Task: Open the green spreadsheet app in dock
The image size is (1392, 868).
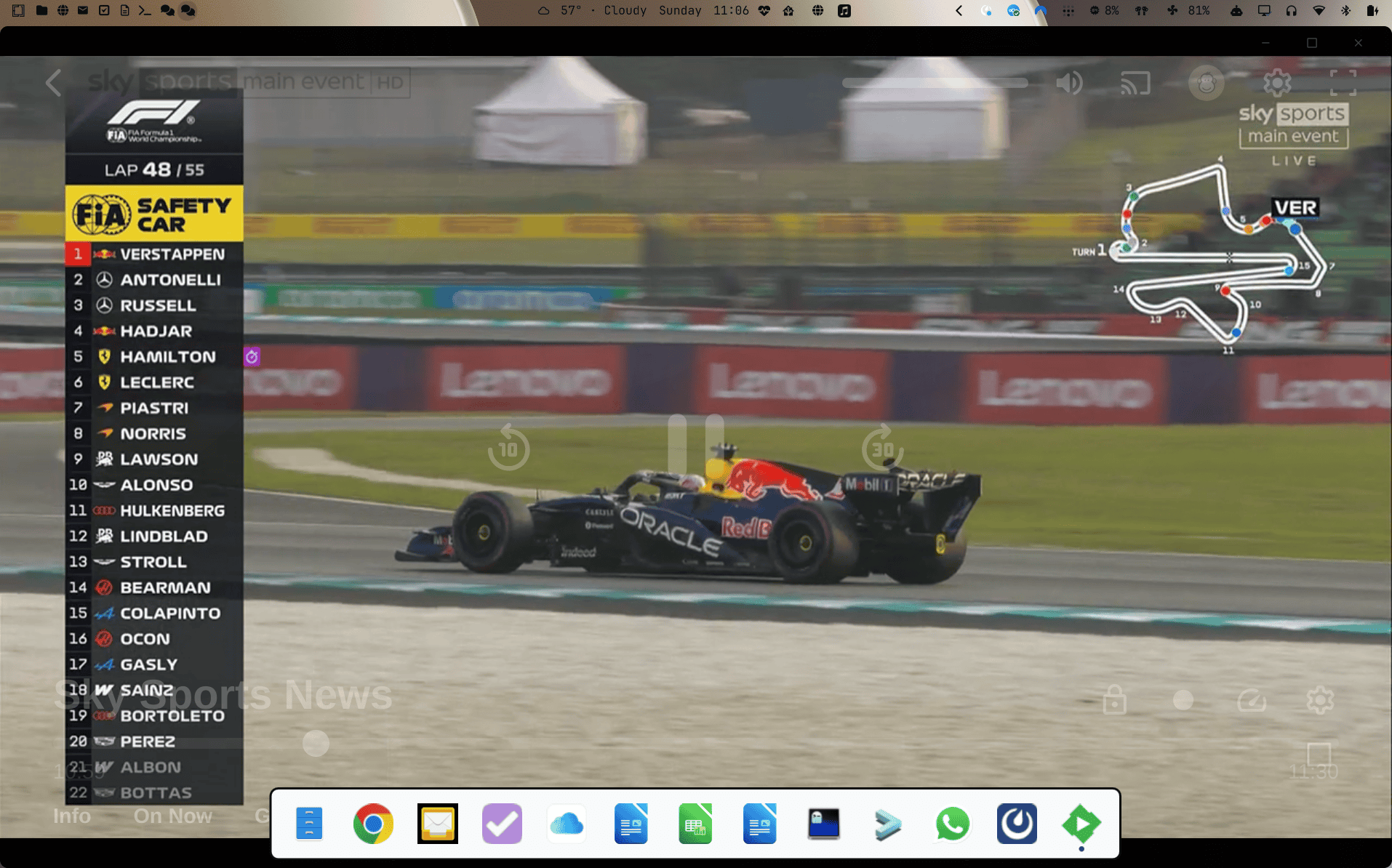Action: coord(695,824)
